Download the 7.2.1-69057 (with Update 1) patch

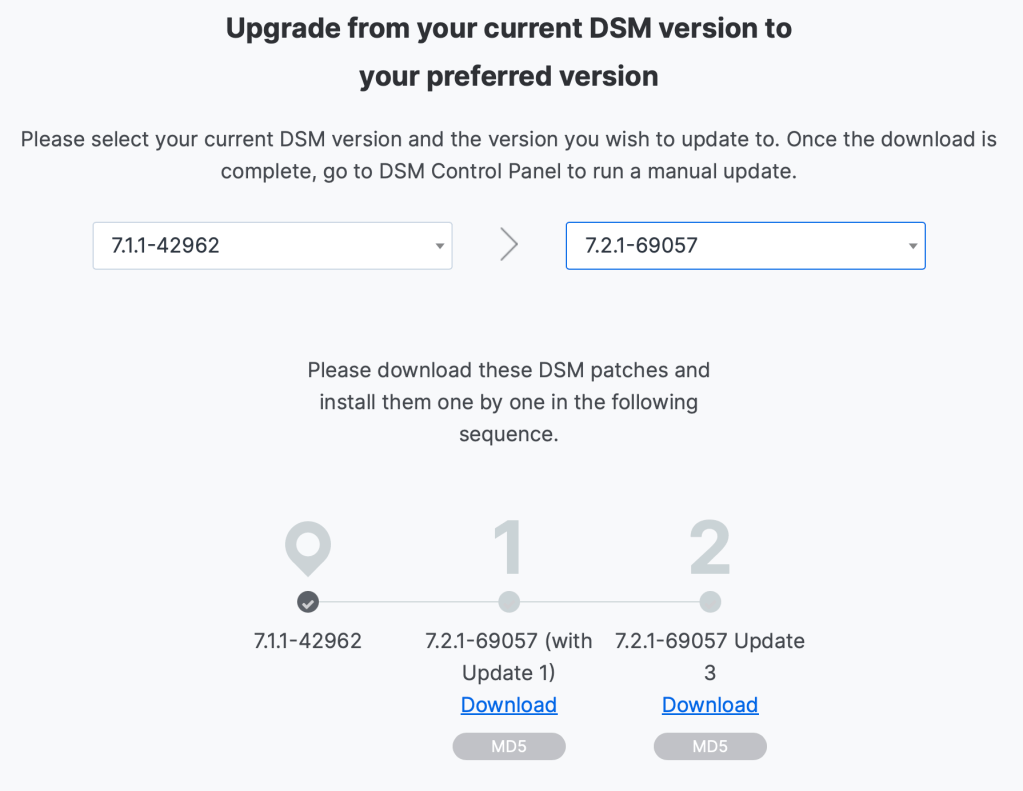pyautogui.click(x=509, y=705)
